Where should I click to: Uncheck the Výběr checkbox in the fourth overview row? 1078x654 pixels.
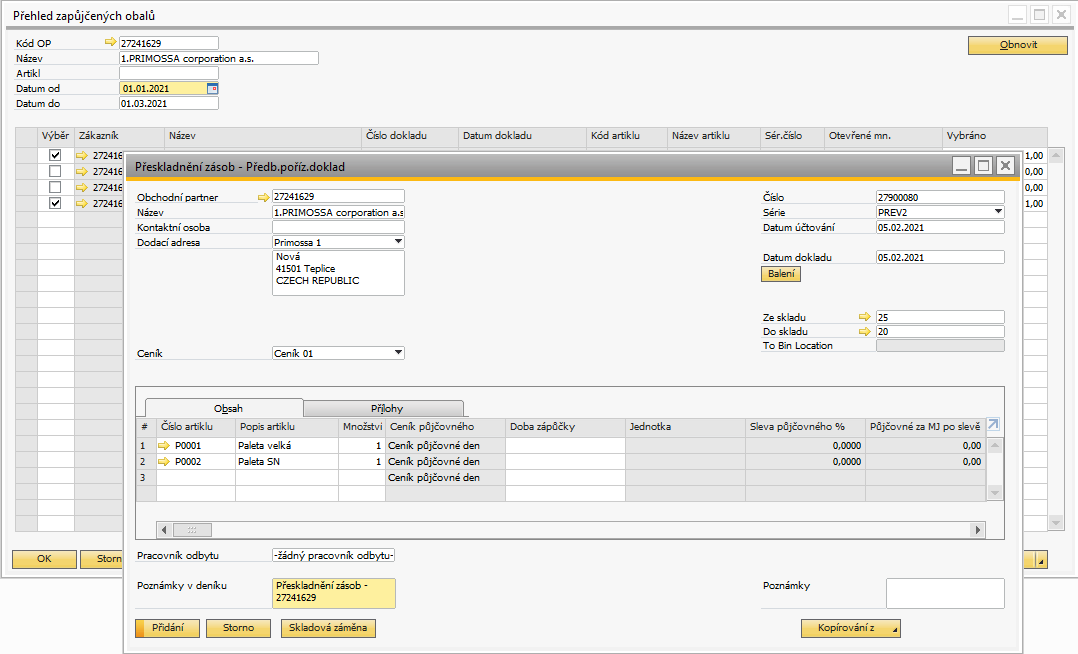click(55, 204)
